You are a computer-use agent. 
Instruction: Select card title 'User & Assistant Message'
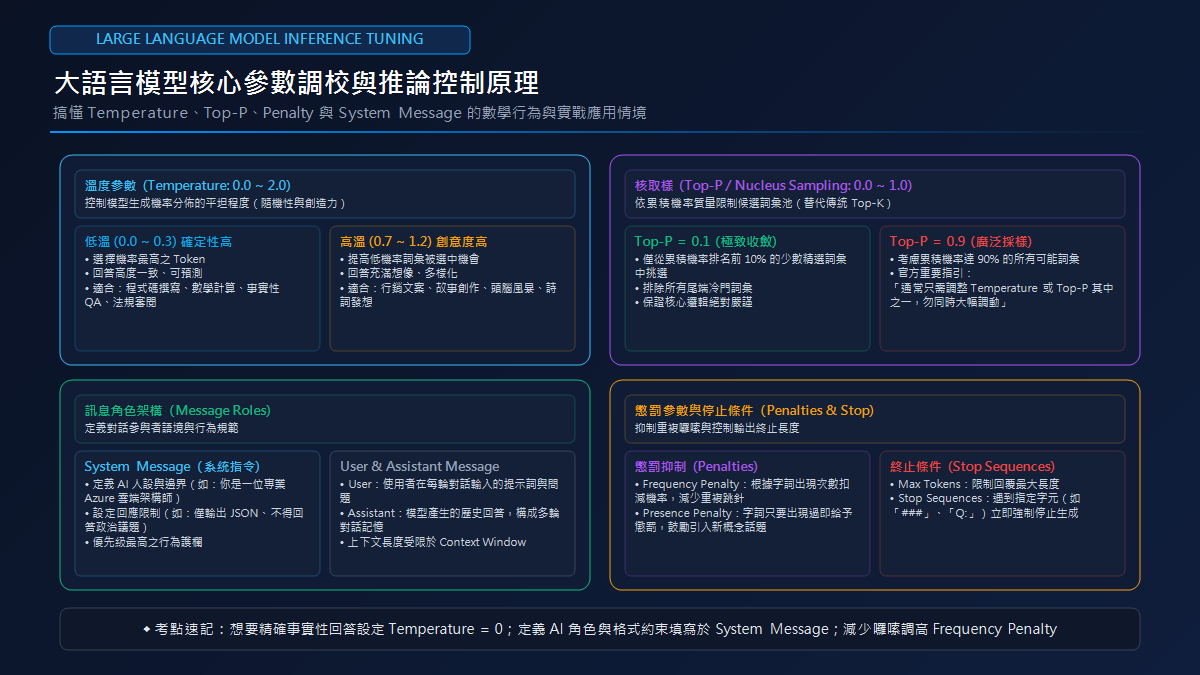[420, 467]
